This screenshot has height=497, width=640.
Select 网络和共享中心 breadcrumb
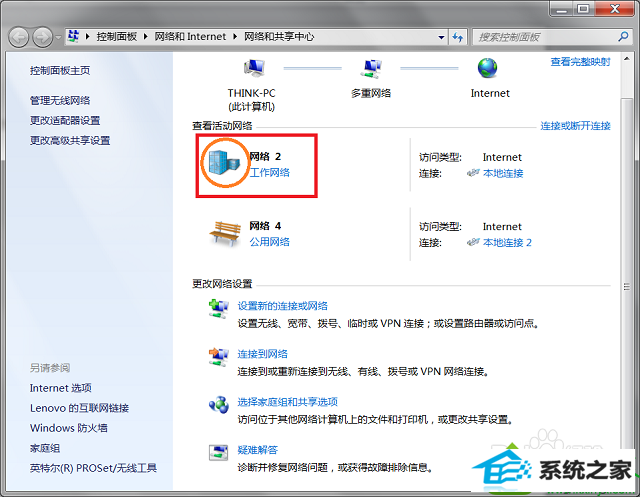(279, 37)
